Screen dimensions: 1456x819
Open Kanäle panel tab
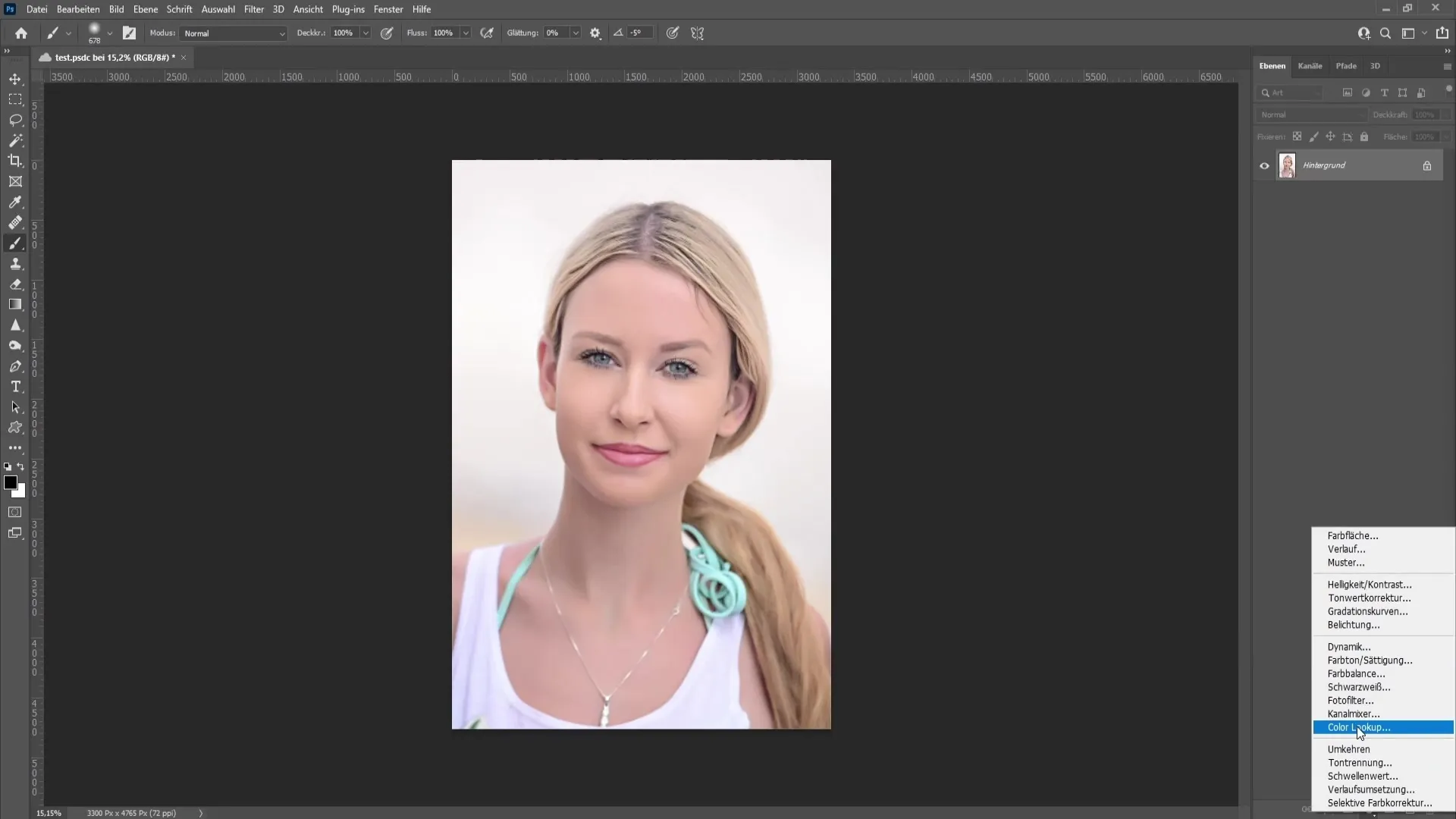click(x=1310, y=65)
